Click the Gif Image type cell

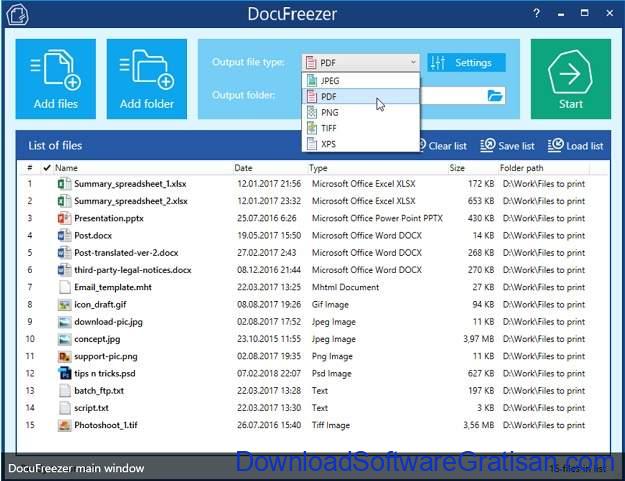(x=330, y=305)
